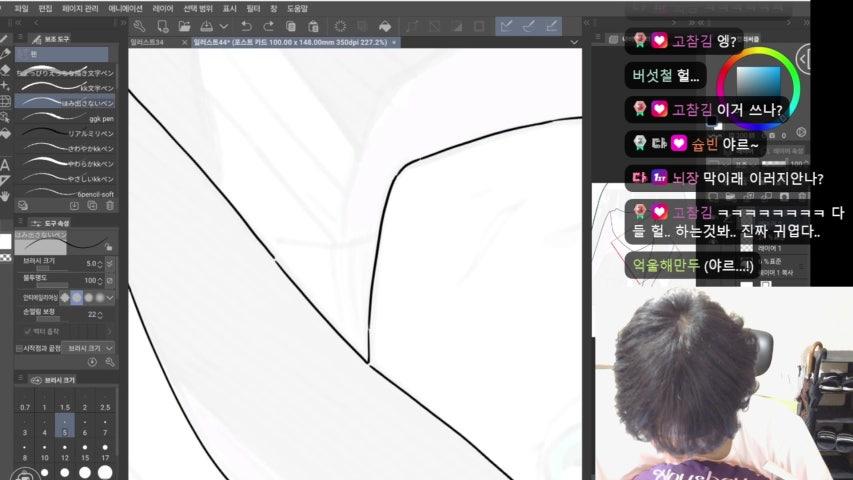
Task: Open sub tool detail wrench icon
Action: click(x=110, y=362)
